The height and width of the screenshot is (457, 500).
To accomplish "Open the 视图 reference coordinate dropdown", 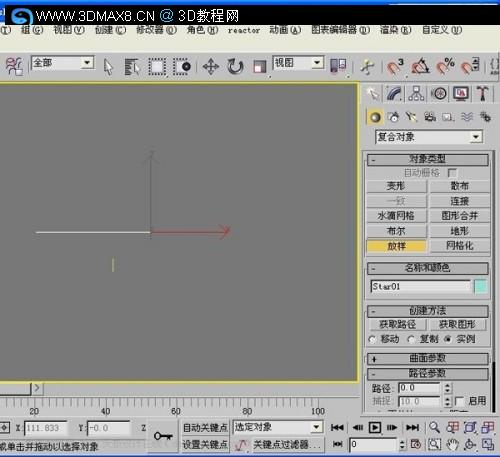I will pyautogui.click(x=317, y=62).
